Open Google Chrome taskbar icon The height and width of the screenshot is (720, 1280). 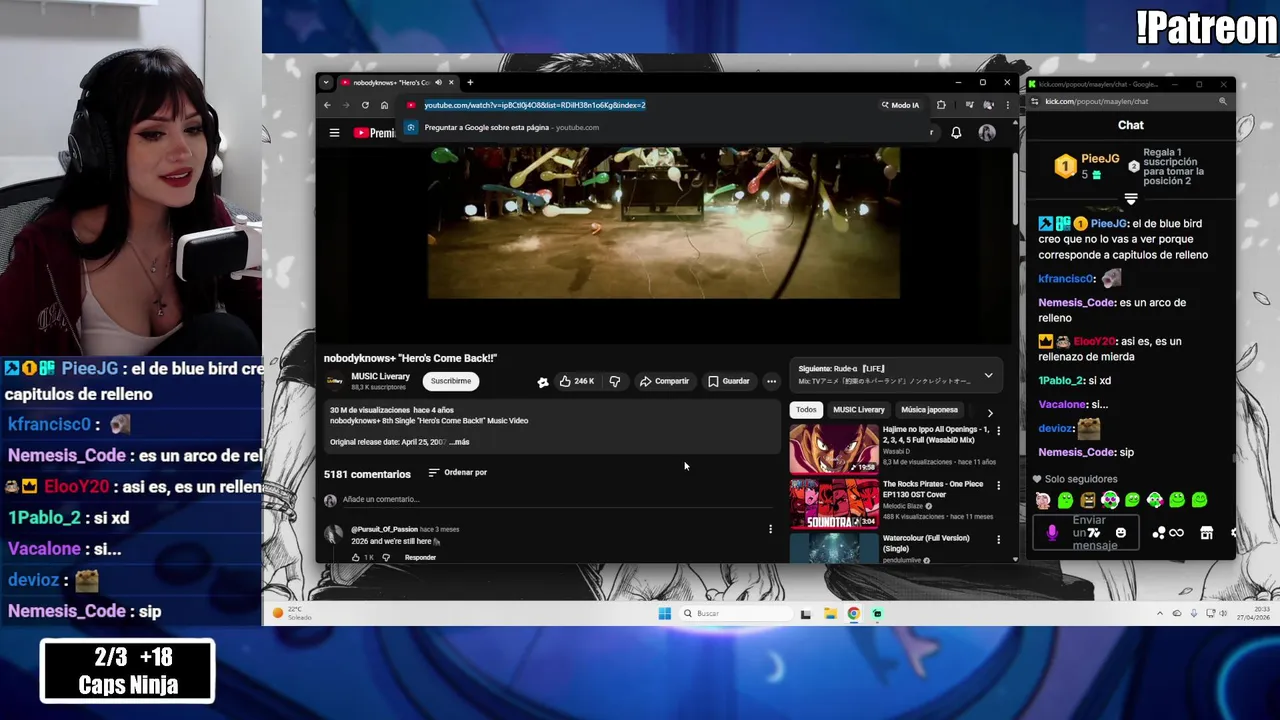pyautogui.click(x=853, y=613)
